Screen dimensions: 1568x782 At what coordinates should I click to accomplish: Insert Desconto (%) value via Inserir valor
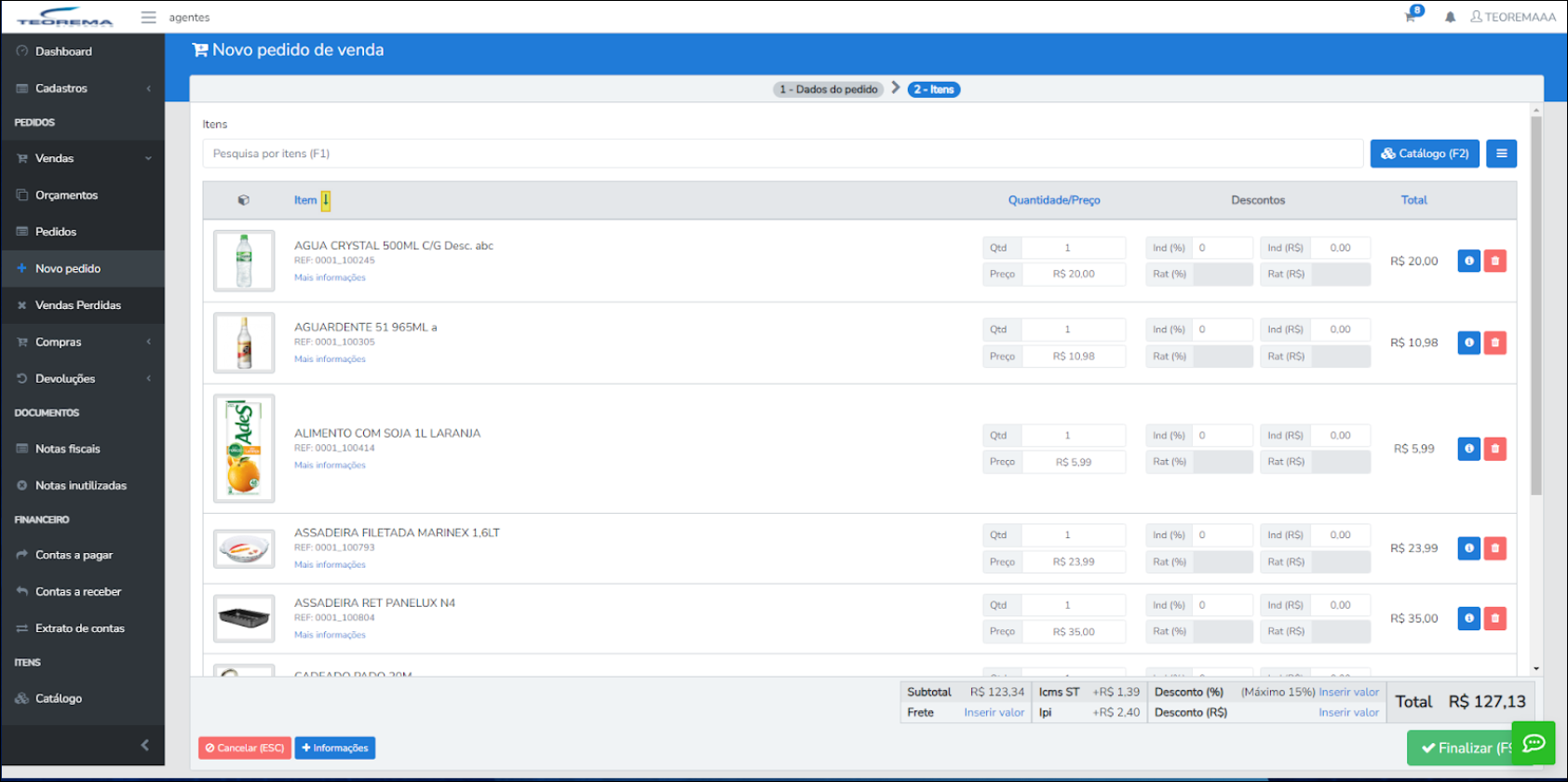[1348, 693]
